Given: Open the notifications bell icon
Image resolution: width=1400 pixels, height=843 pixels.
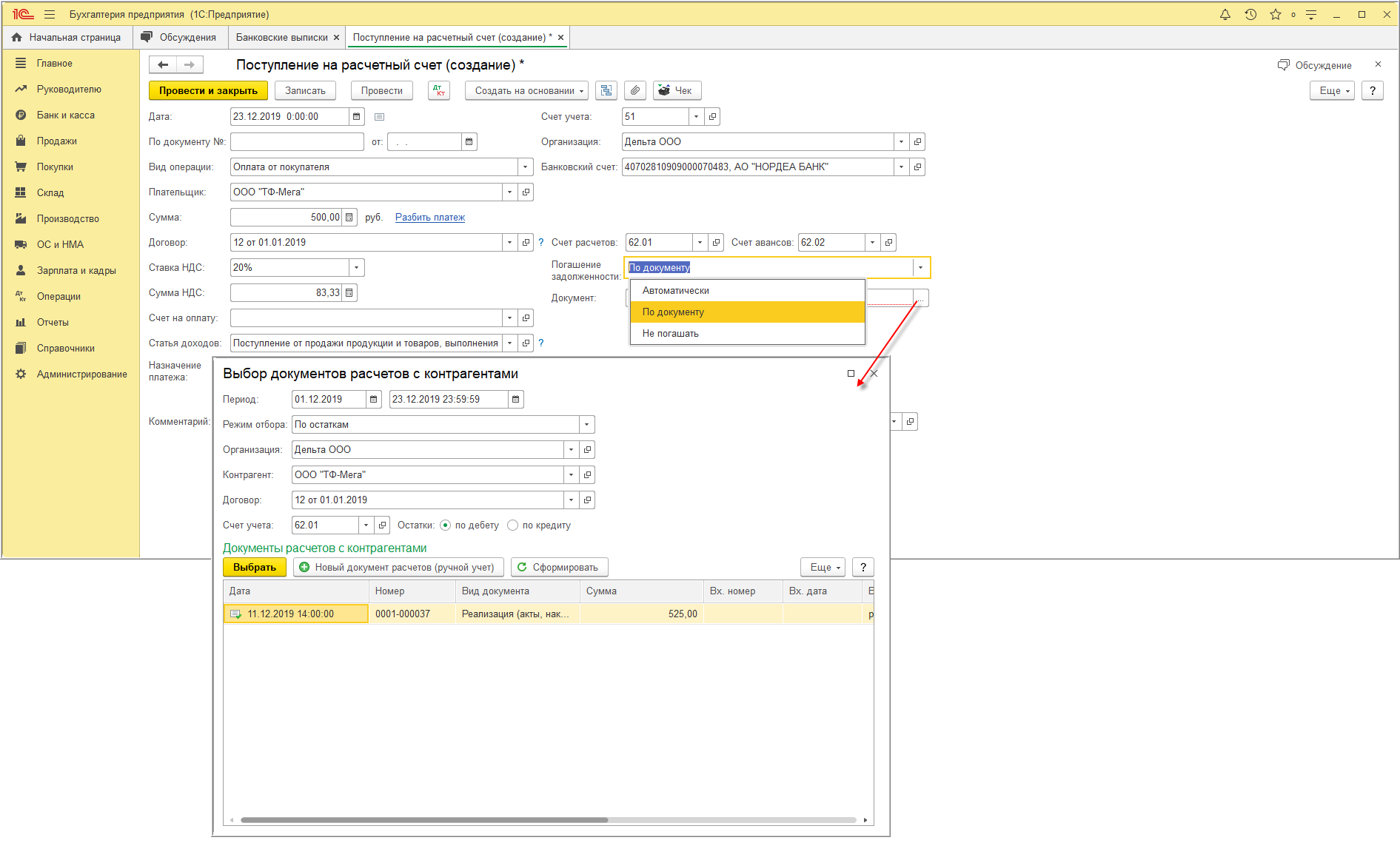Looking at the screenshot, I should (1225, 14).
